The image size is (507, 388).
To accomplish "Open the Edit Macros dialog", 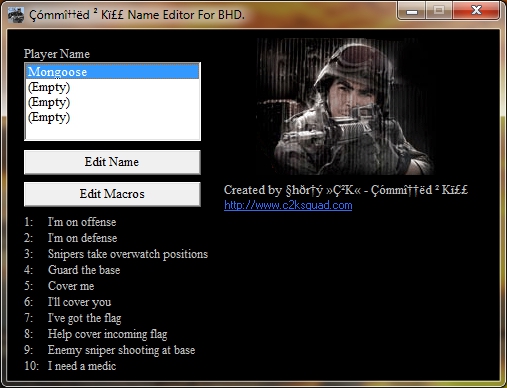I will click(x=112, y=194).
